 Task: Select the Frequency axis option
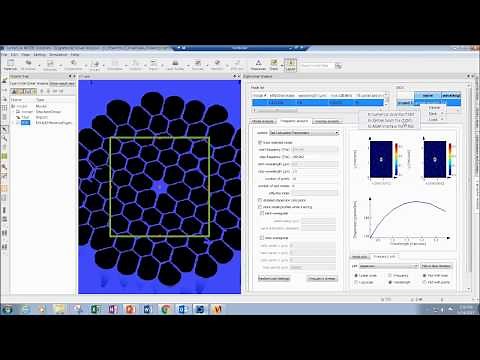pos(390,276)
